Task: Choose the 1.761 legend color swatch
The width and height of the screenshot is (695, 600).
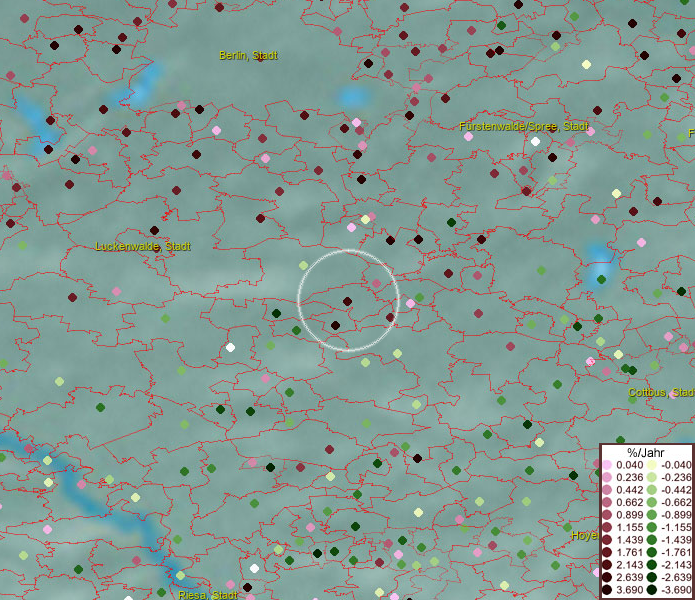Action: click(607, 552)
